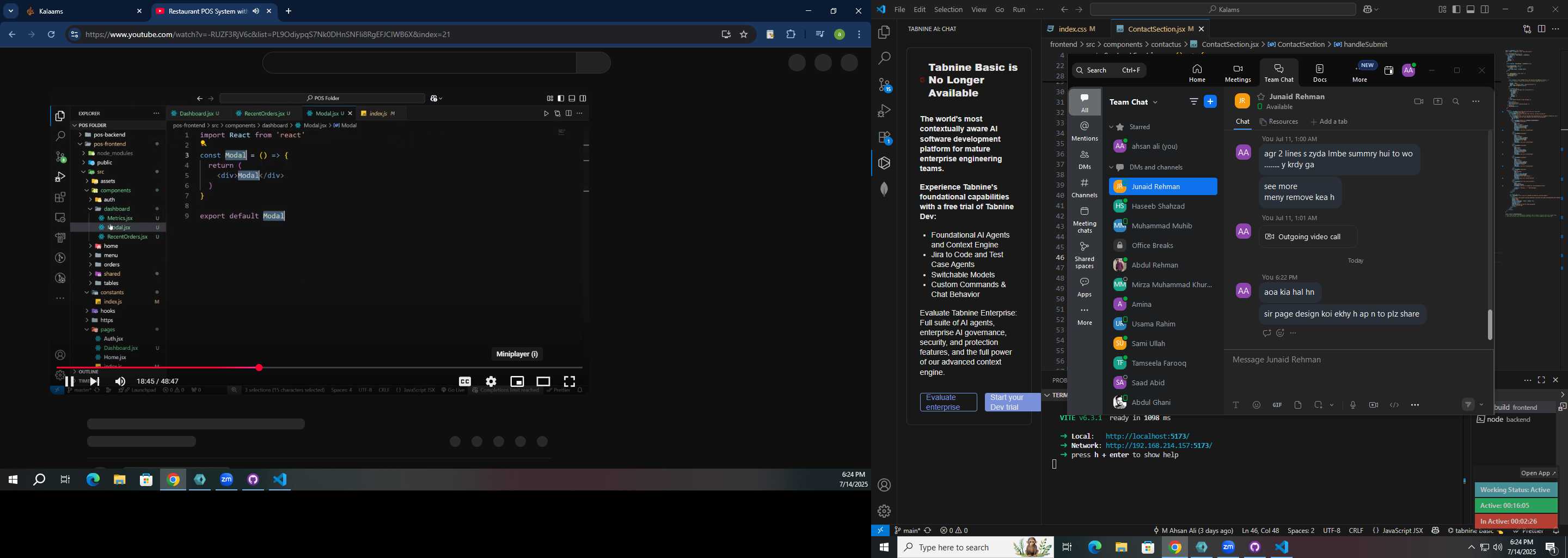Record an audio message with microphone icon
The height and width of the screenshot is (558, 1568).
[x=1352, y=405]
